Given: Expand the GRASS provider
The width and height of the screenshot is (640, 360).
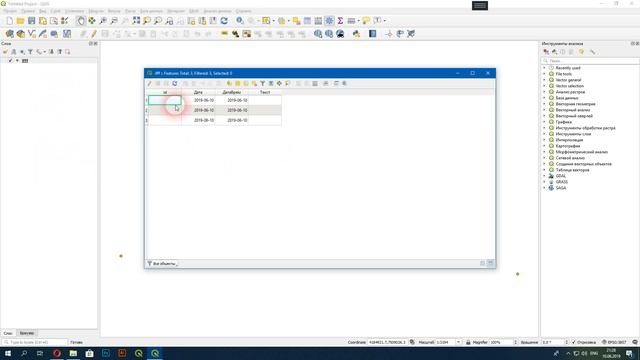Looking at the screenshot, I should (x=544, y=182).
